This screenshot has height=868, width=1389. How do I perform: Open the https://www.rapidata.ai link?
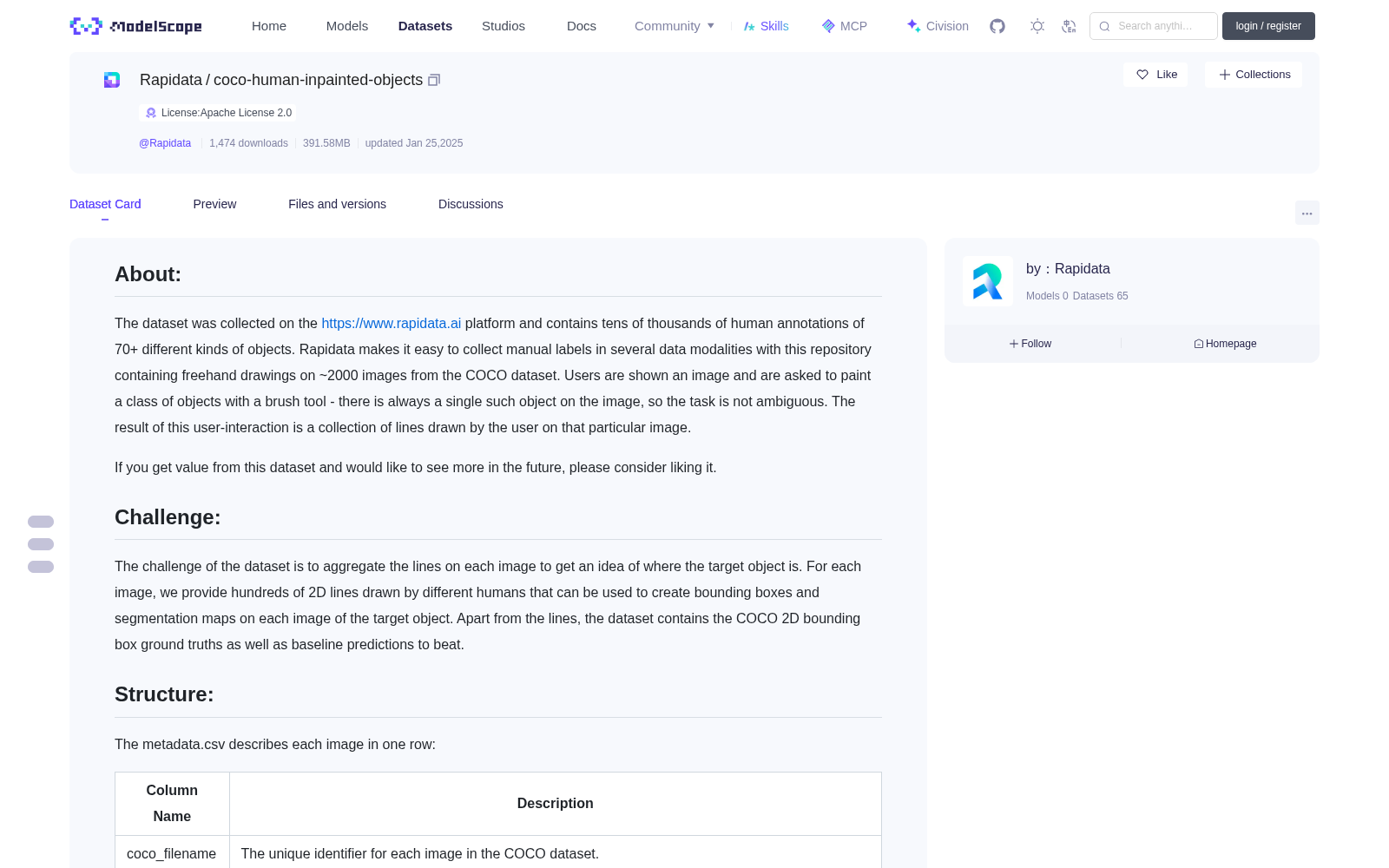392,323
